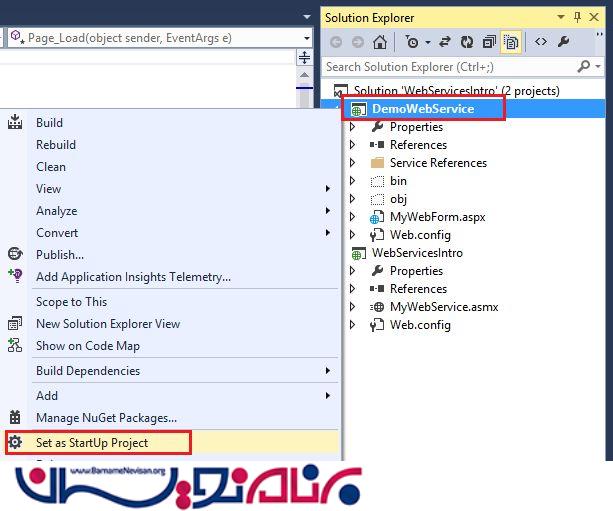The image size is (613, 511).
Task: Click the Search Solution Explorer field
Action: (450, 67)
